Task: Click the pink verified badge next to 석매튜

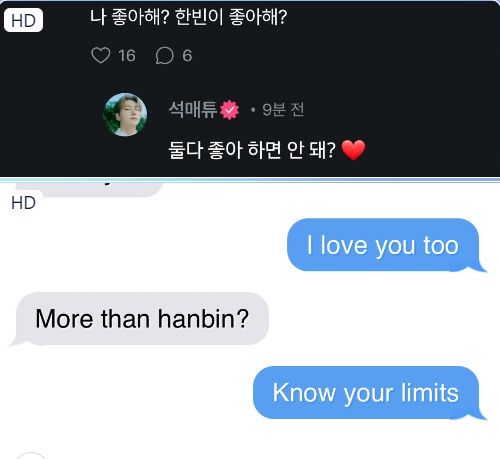Action: (x=230, y=110)
